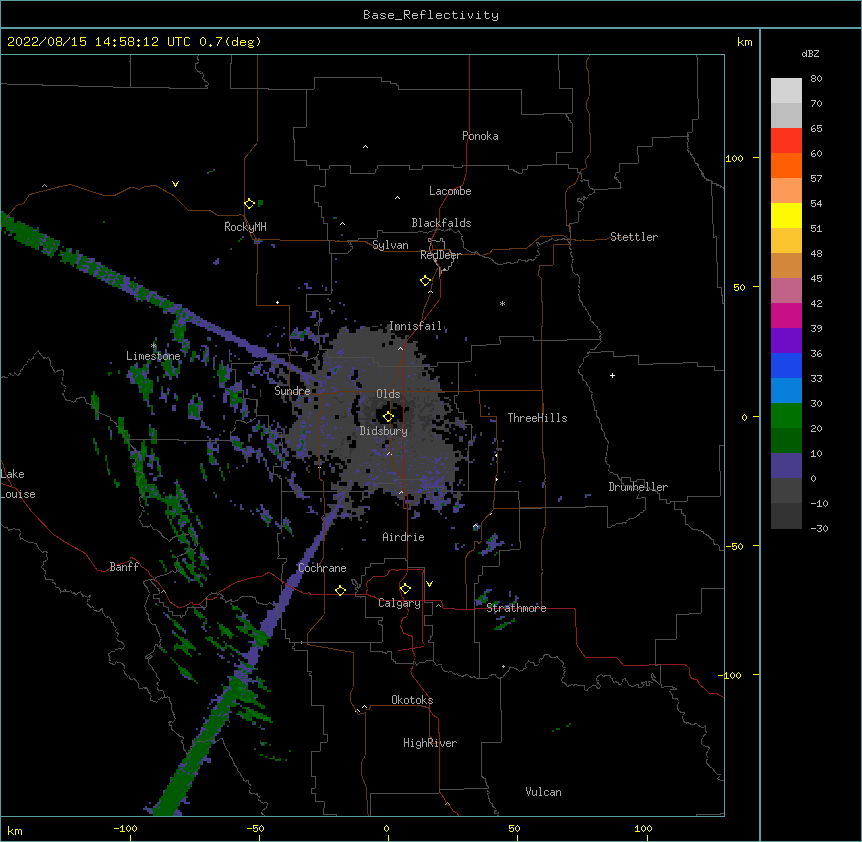Click the 0 tick label on the right axis
The image size is (862, 842).
[x=744, y=417]
